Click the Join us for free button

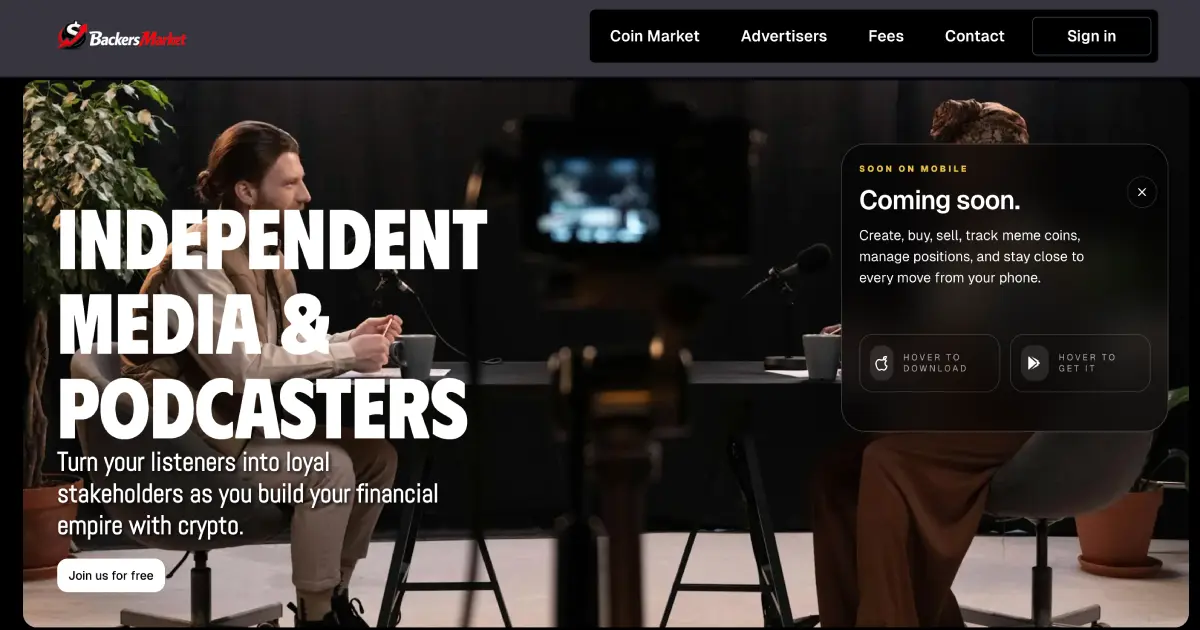111,575
